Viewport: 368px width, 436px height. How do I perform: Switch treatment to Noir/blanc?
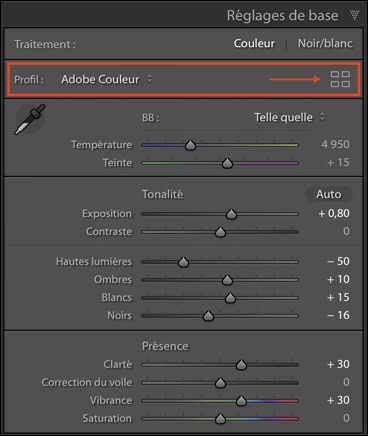coord(325,43)
